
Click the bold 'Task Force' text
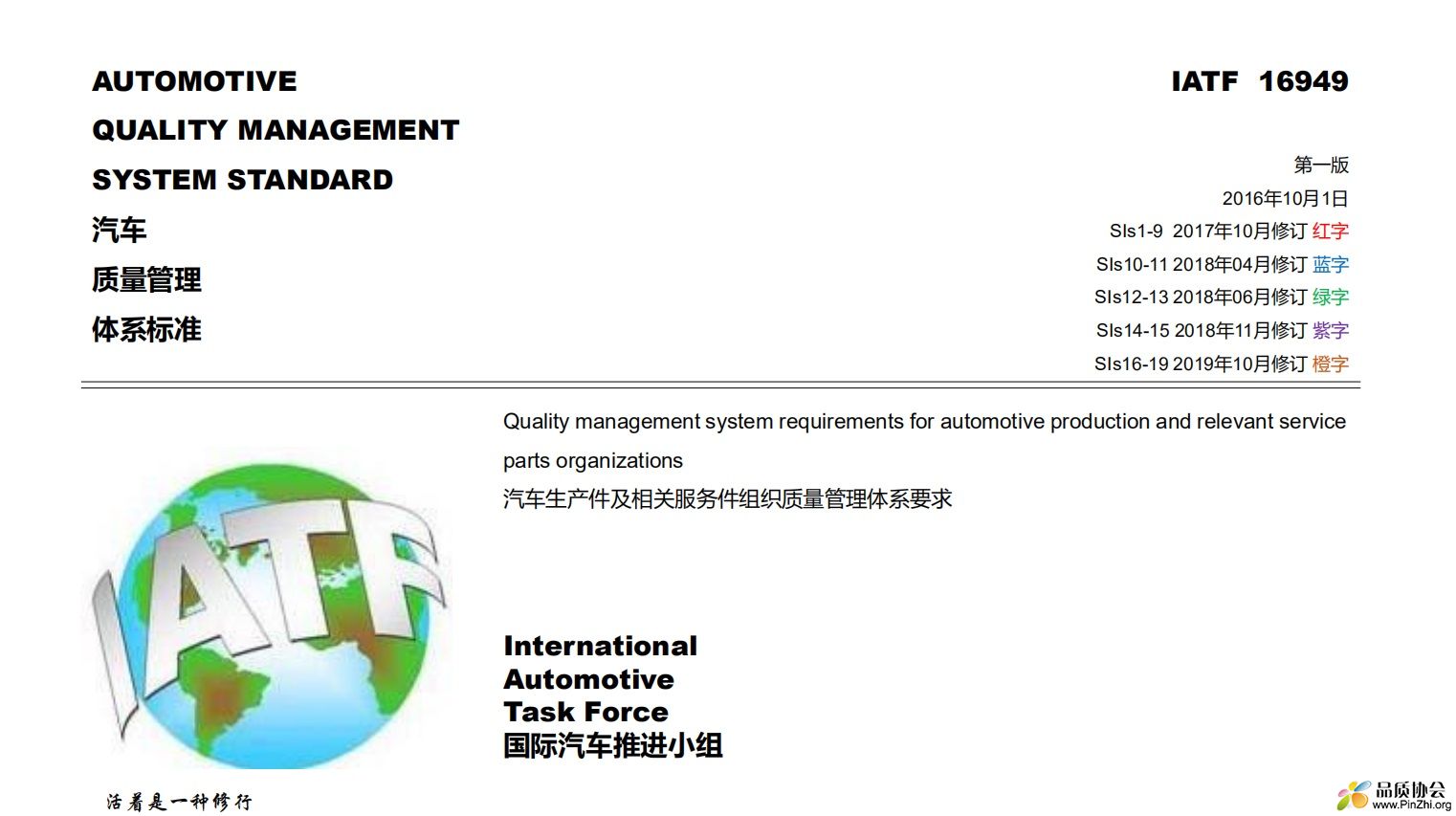(586, 712)
